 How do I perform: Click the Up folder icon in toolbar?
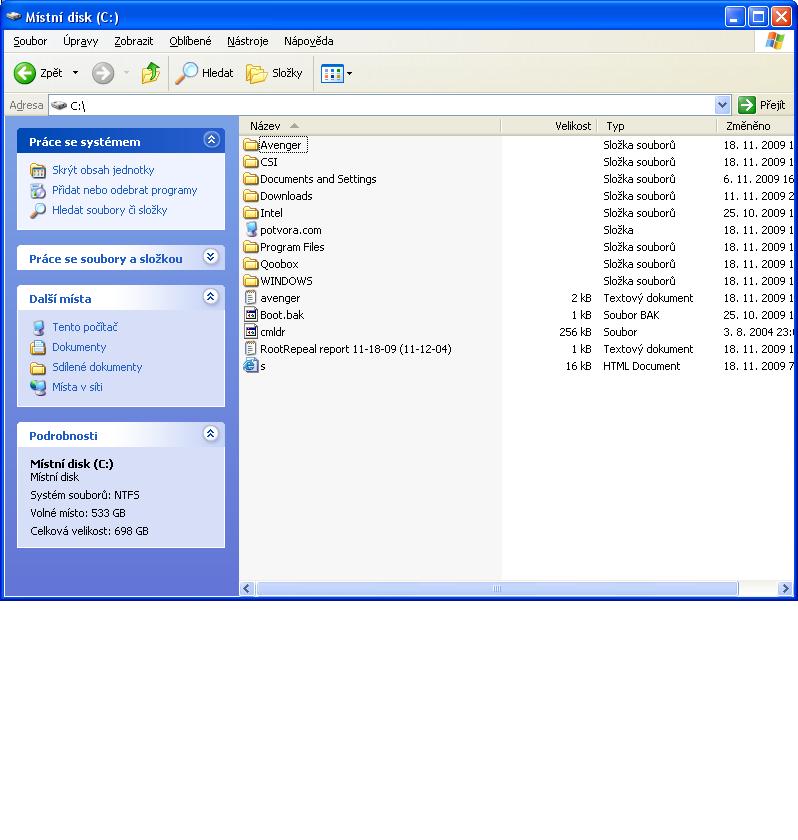pos(151,73)
